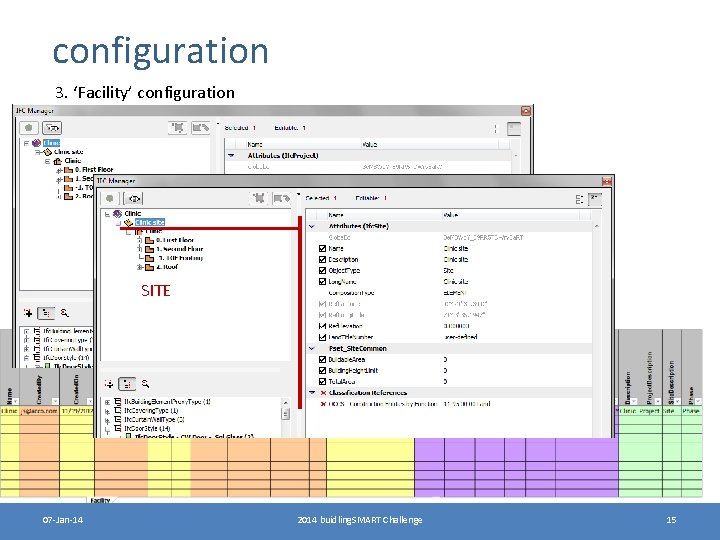Select 'Clinic site' in the front window tree
The width and height of the screenshot is (720, 540).
(x=150, y=222)
